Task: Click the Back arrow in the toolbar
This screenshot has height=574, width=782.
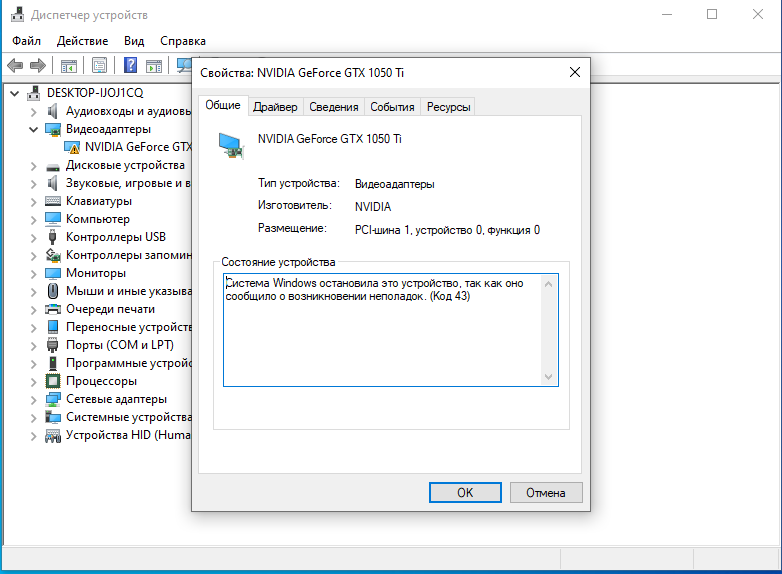Action: [15, 66]
